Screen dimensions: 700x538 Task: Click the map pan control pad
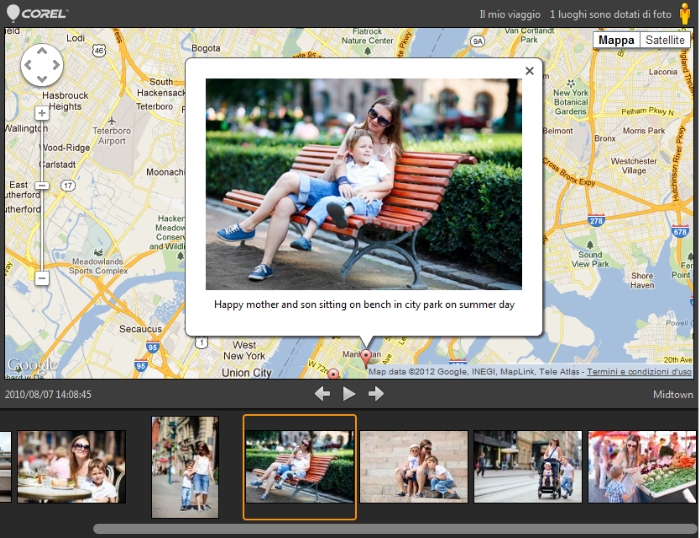pos(42,65)
